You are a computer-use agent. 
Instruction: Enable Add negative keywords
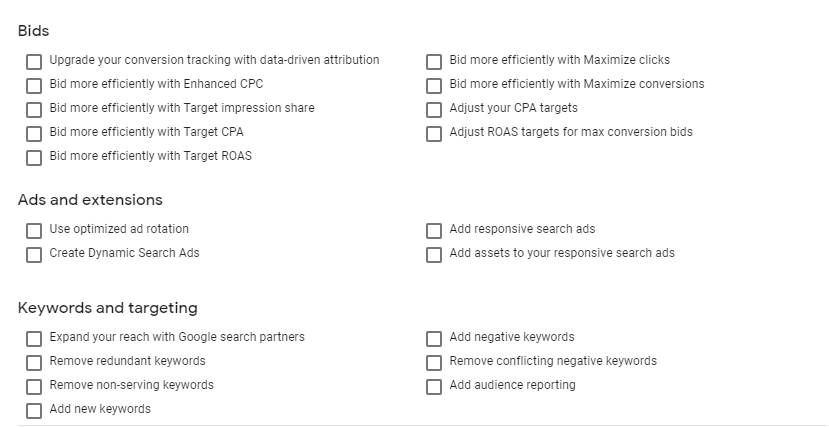coord(434,338)
